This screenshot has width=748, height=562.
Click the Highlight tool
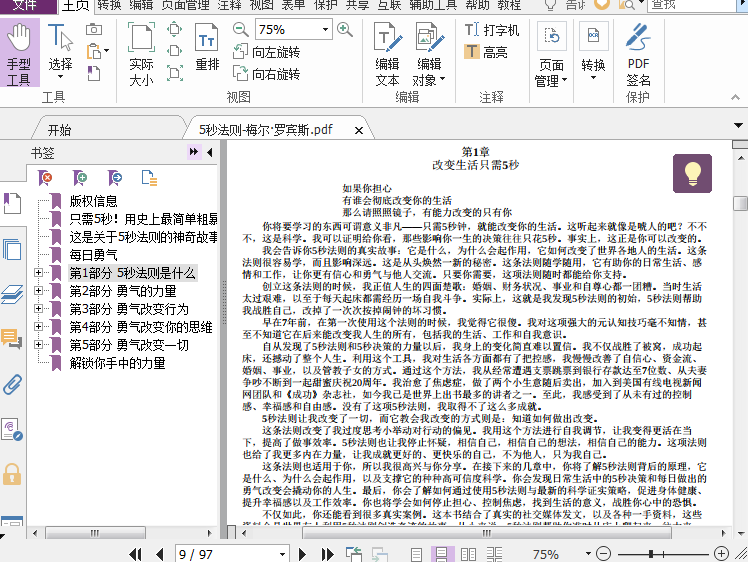click(x=486, y=53)
